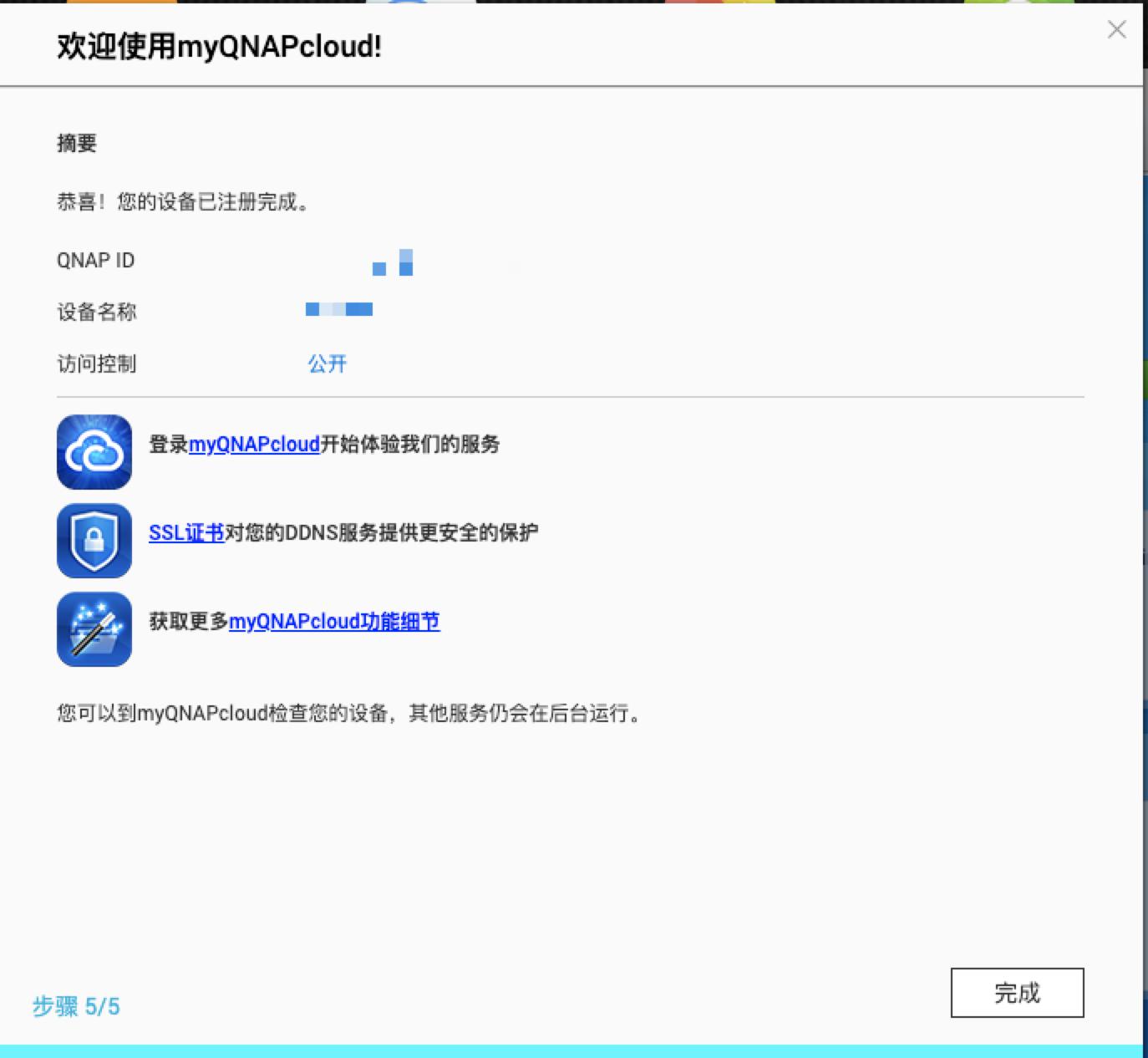
Task: Click the SSL shield lock icon
Action: tap(94, 541)
